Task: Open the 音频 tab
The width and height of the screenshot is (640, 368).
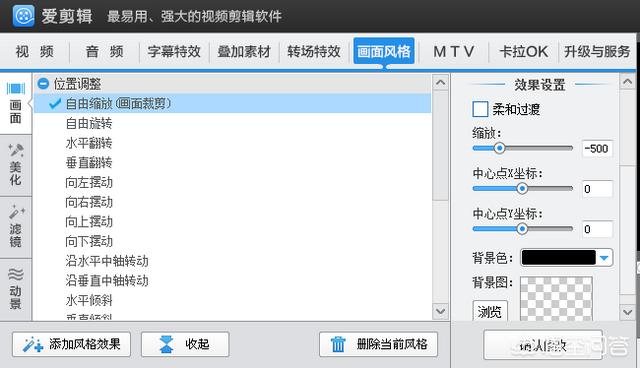Action: (x=104, y=52)
